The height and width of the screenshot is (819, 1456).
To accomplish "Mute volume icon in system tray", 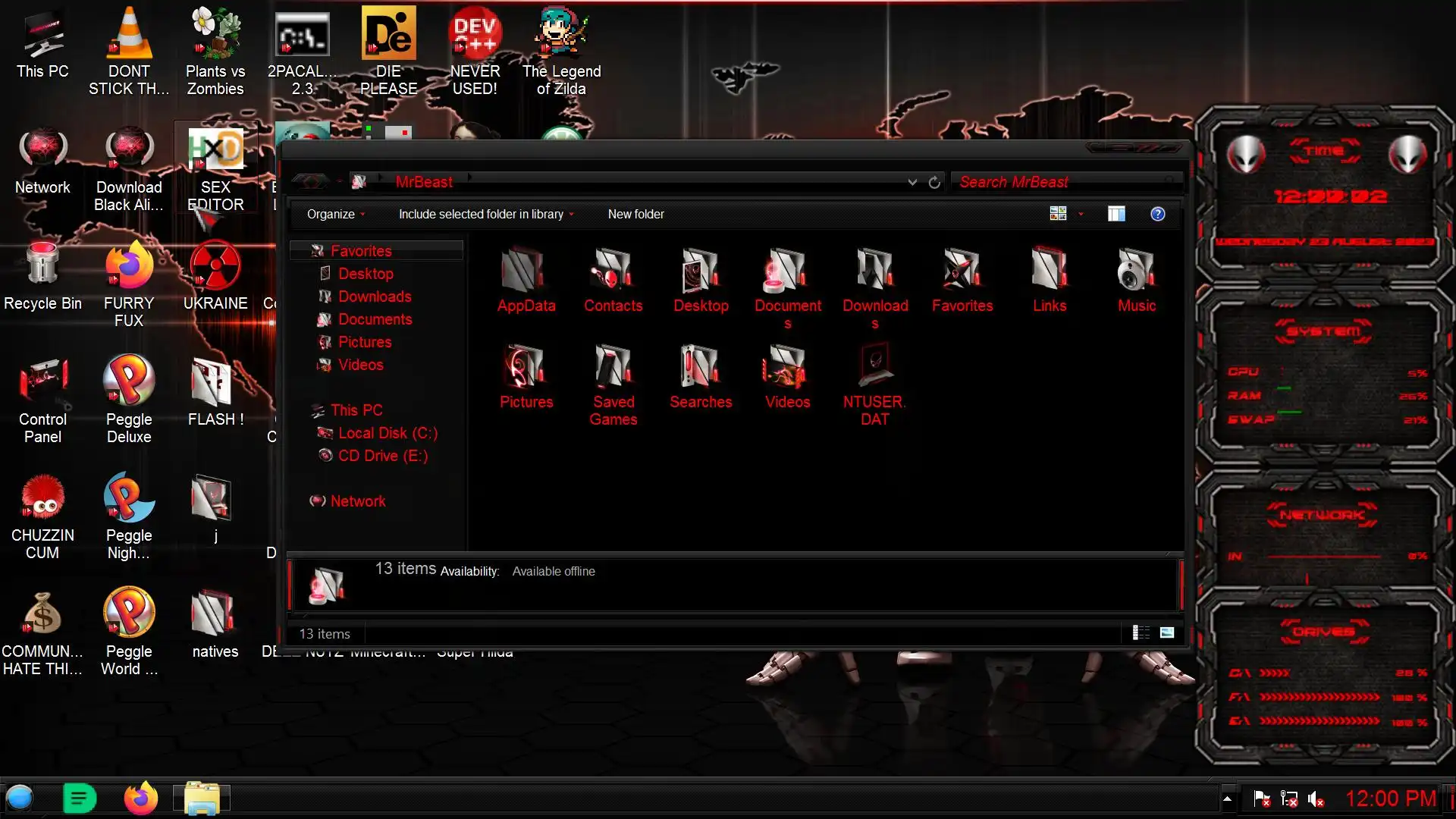I will click(x=1316, y=799).
